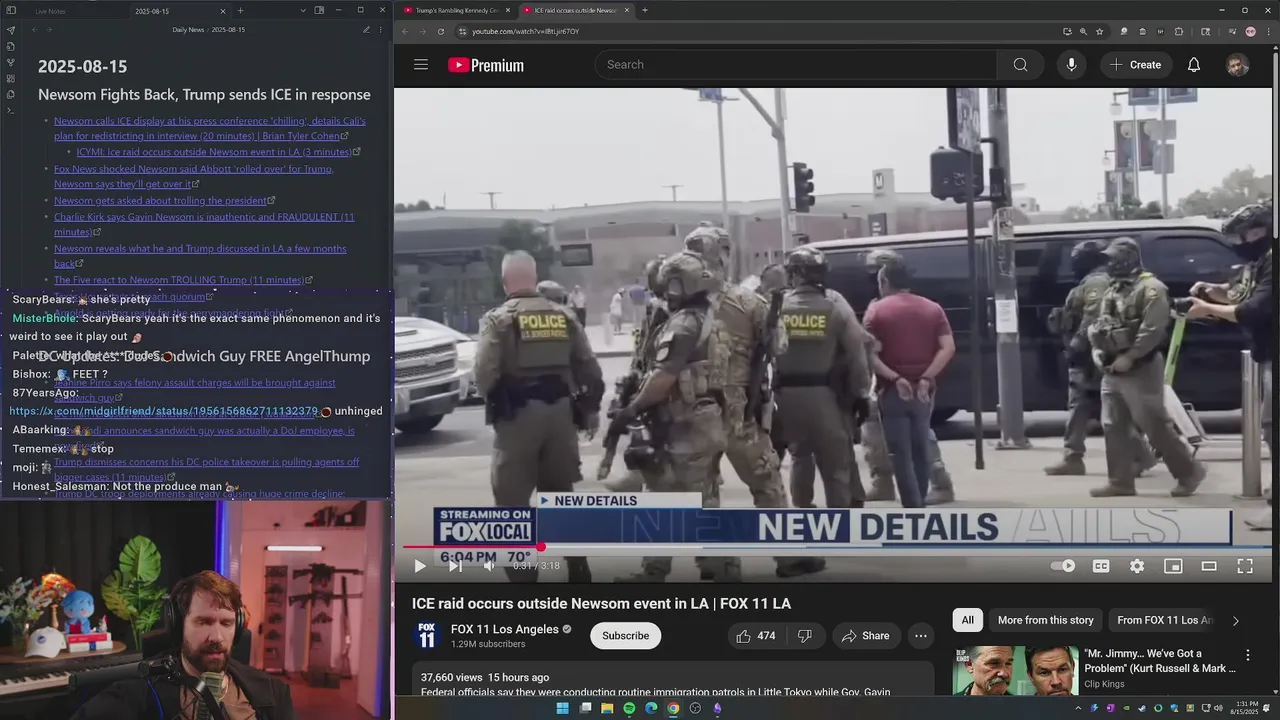Image resolution: width=1280 pixels, height=720 pixels.
Task: Open YouTube notifications bell
Action: pyautogui.click(x=1193, y=65)
